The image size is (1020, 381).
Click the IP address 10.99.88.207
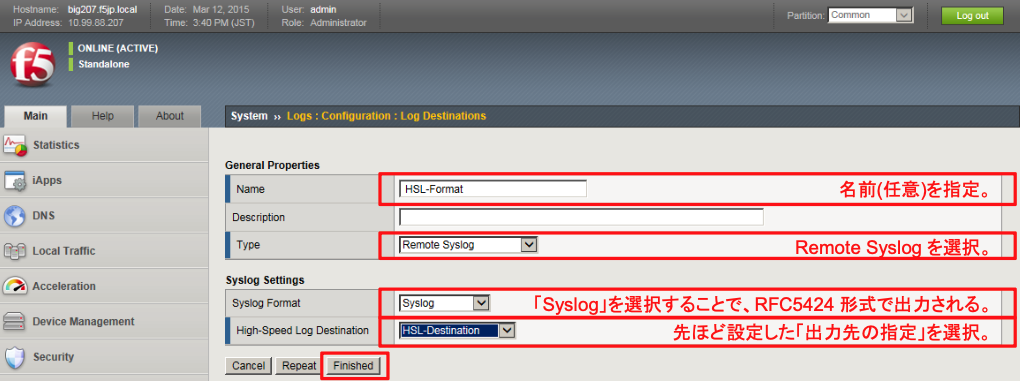[96, 23]
